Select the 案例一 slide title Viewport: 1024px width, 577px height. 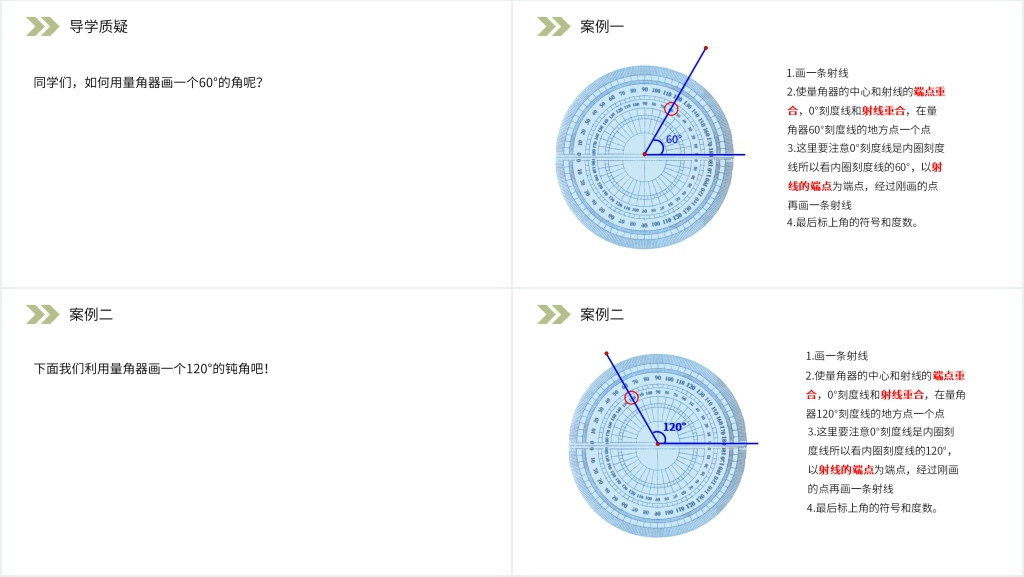coord(602,27)
